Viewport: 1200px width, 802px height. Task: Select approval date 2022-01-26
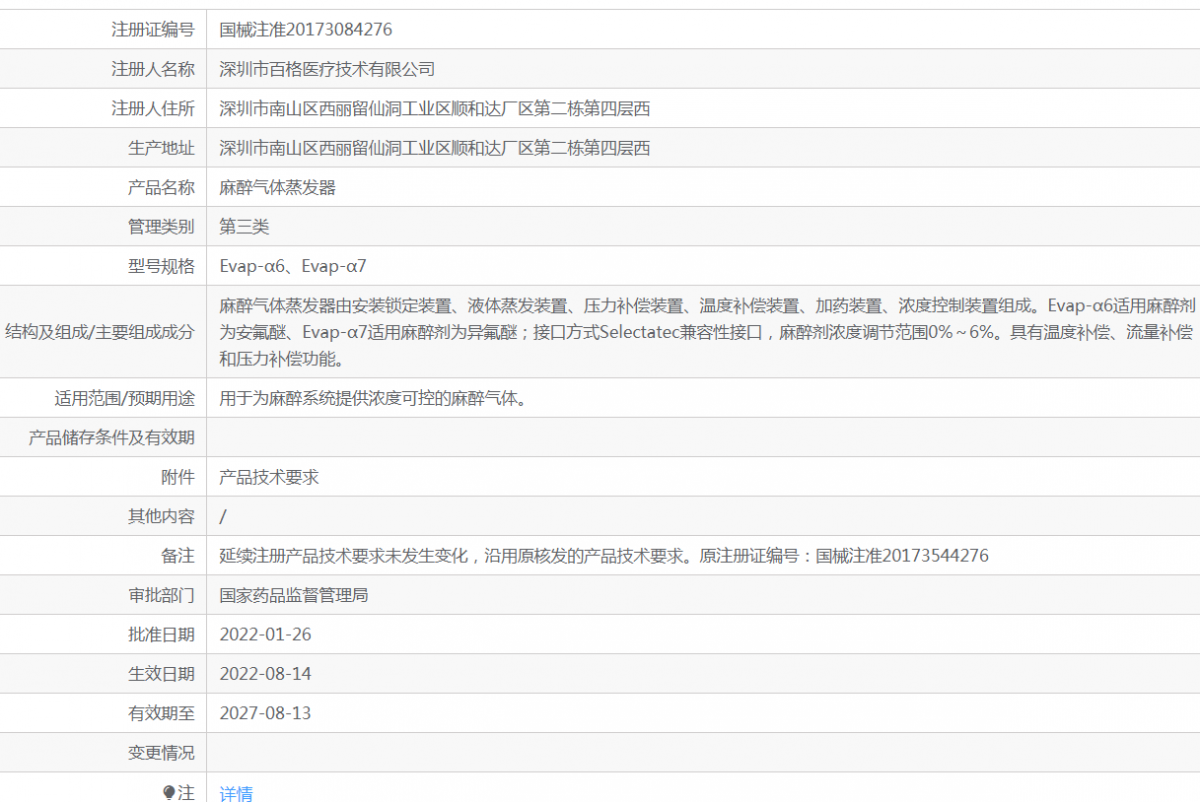[265, 634]
